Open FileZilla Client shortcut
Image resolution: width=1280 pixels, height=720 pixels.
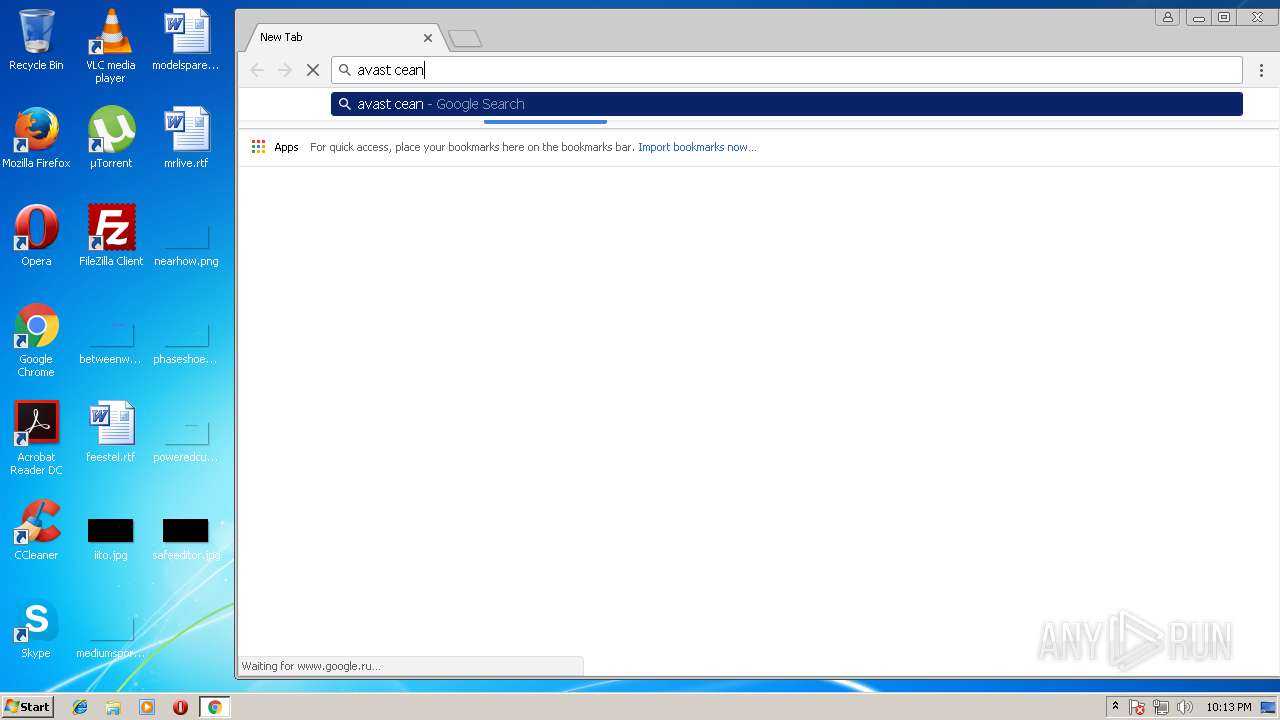tap(110, 236)
